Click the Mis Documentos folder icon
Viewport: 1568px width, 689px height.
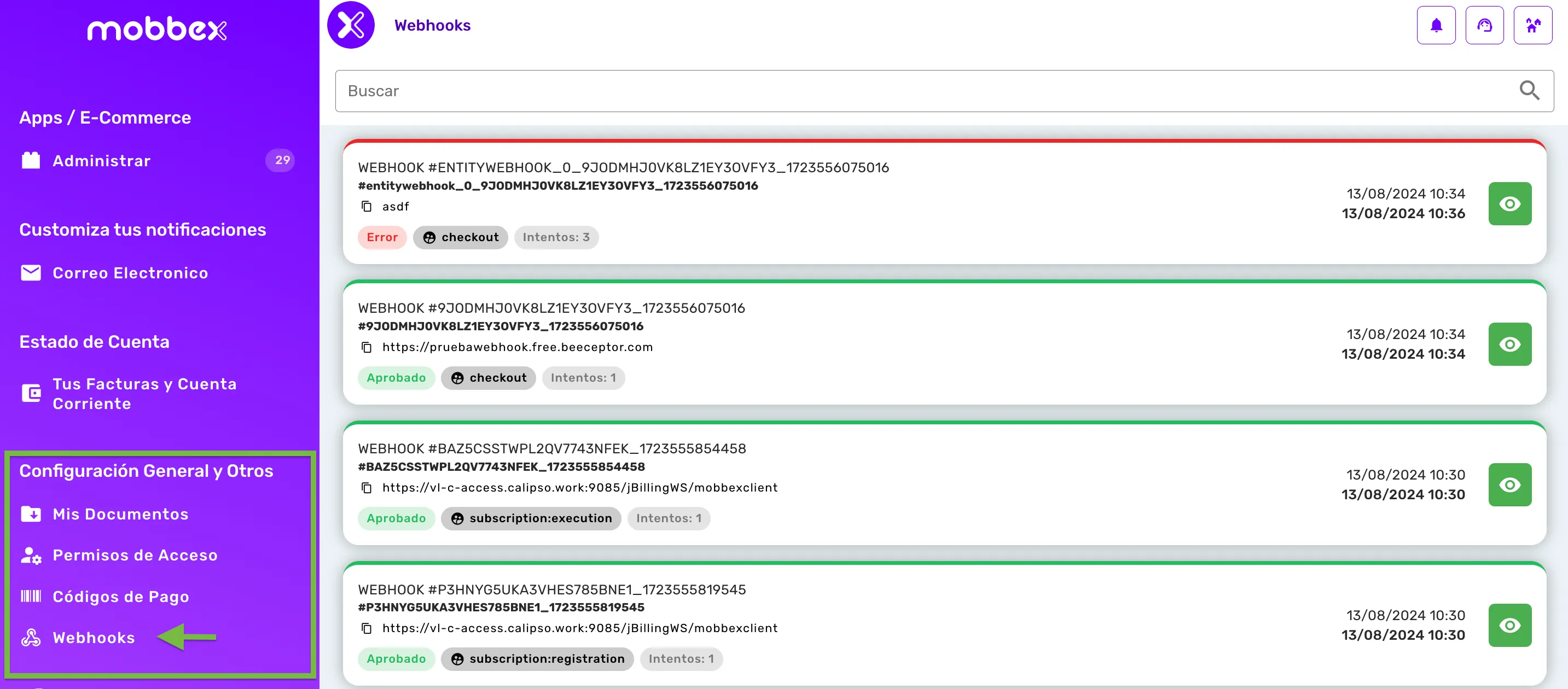pos(31,514)
